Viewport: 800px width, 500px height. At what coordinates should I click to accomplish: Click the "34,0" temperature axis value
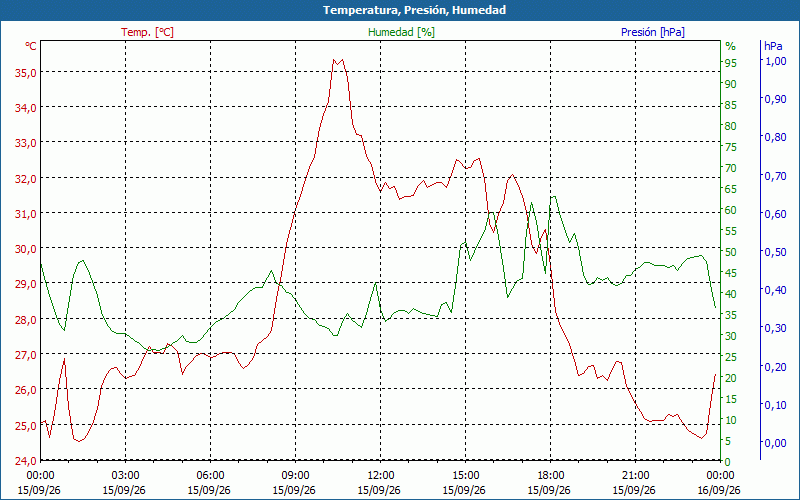[x=26, y=107]
